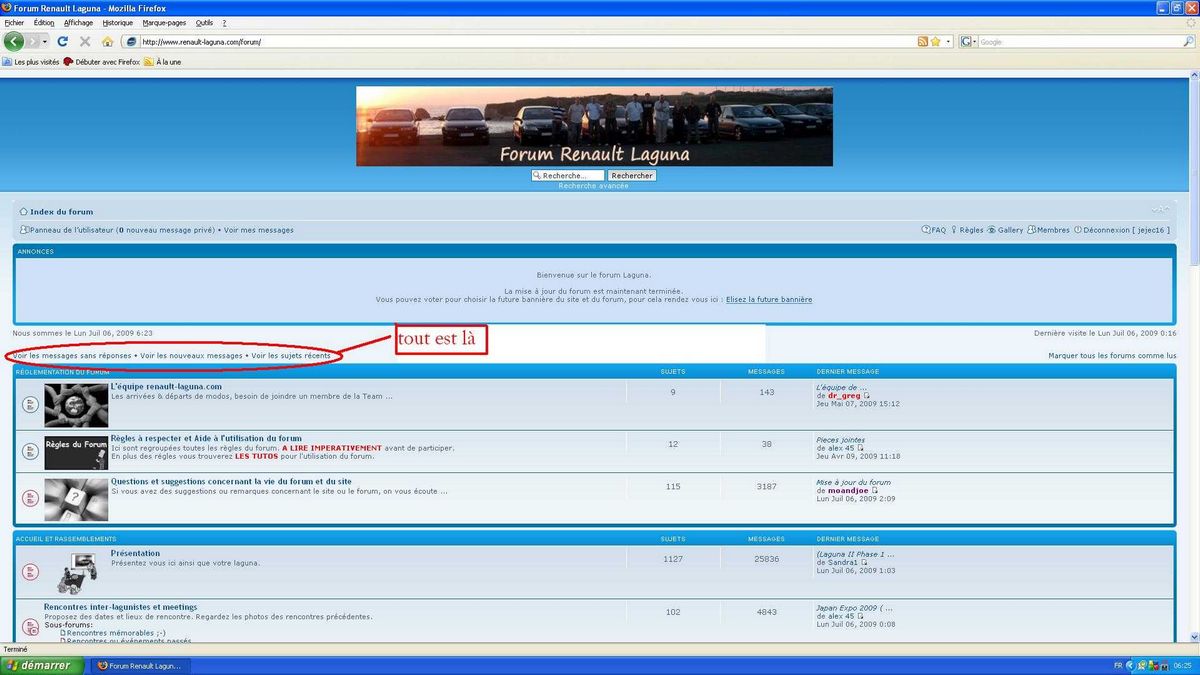Click the site identity icon in address bar
Image resolution: width=1200 pixels, height=675 pixels.
coord(131,42)
